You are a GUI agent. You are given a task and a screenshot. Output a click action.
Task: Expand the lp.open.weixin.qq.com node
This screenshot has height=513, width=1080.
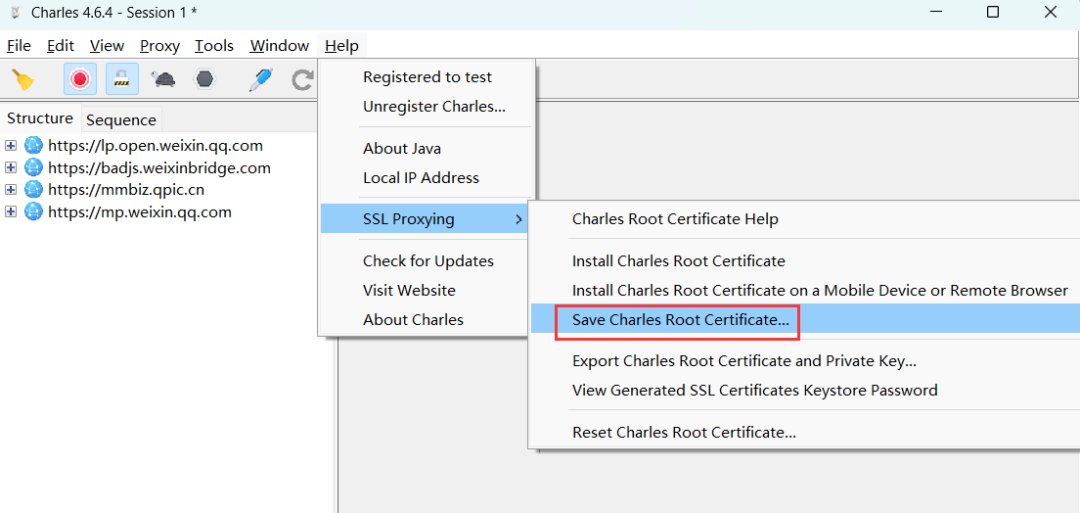point(10,146)
